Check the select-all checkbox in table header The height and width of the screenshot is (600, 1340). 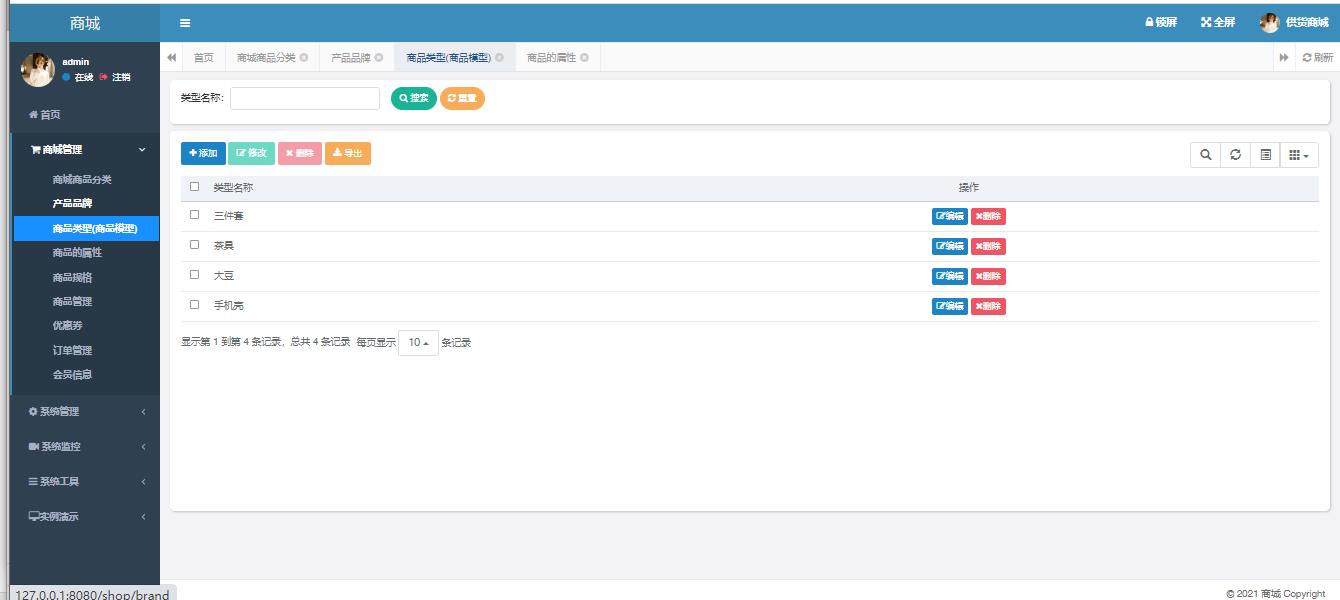pos(195,187)
